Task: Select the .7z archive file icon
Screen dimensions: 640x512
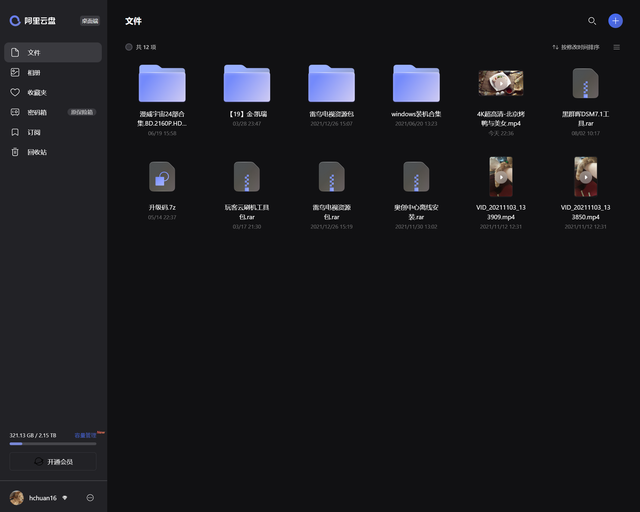Action: click(162, 177)
